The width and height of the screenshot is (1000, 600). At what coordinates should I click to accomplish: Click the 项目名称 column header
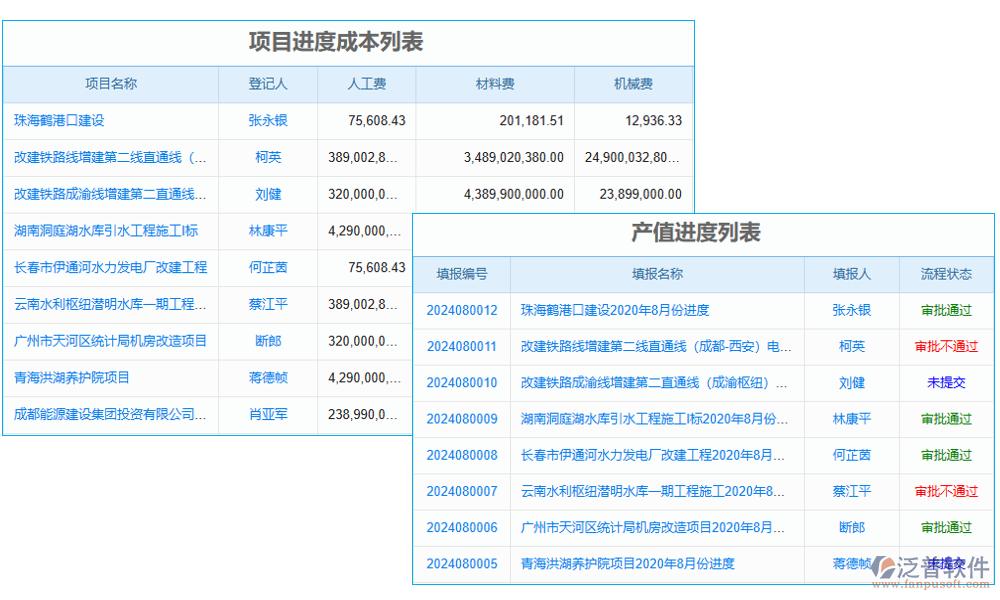pyautogui.click(x=110, y=85)
